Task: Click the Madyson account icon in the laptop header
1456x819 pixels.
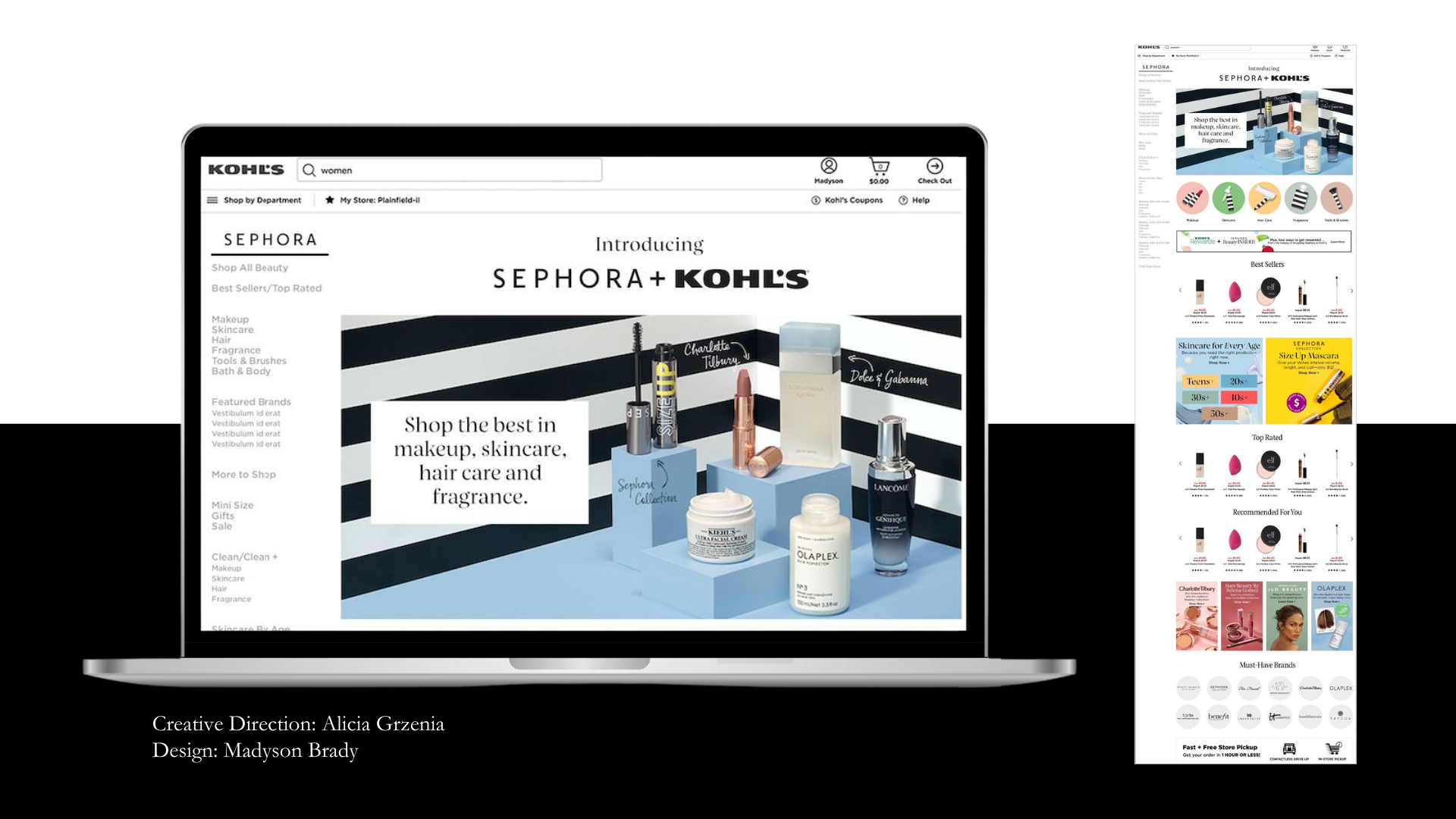Action: [x=829, y=166]
